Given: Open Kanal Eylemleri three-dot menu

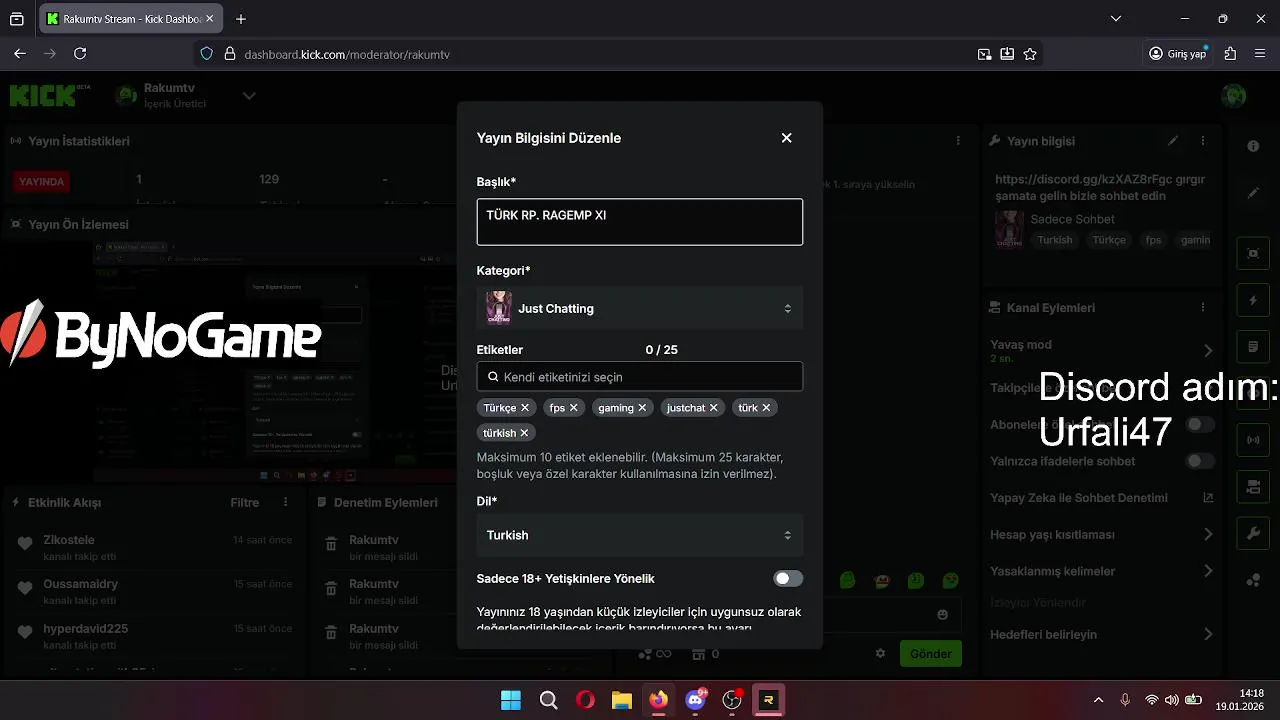Looking at the screenshot, I should 1203,308.
